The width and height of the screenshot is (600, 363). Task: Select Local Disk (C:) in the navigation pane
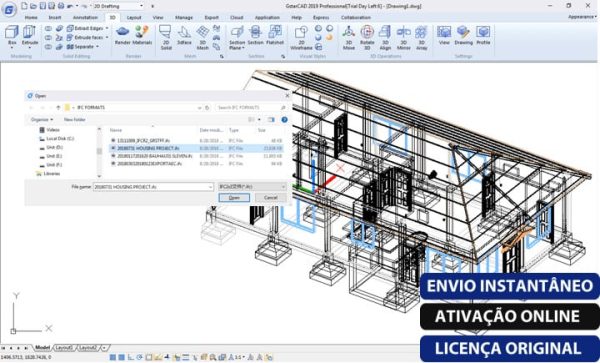[57, 138]
